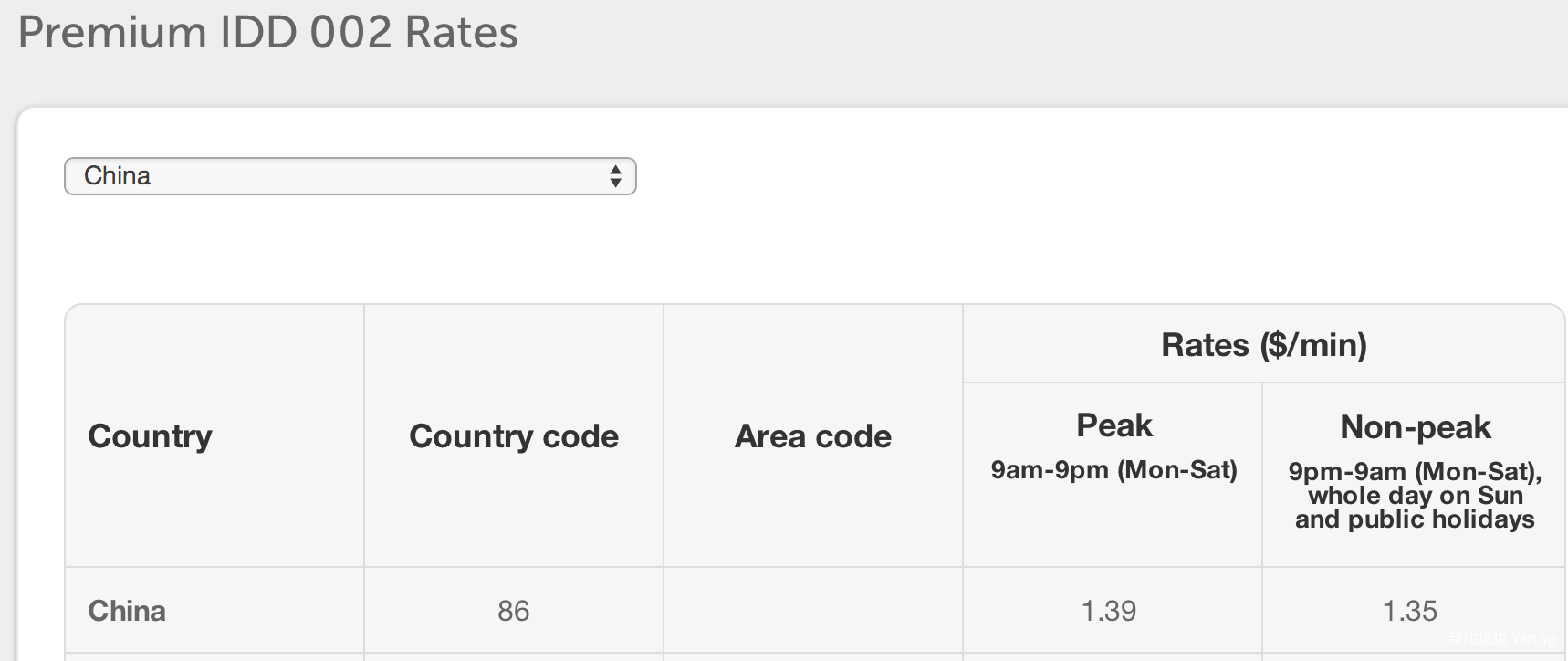This screenshot has width=1568, height=661.
Task: Click the non-peak rate value 1.35
Action: coord(1410,611)
